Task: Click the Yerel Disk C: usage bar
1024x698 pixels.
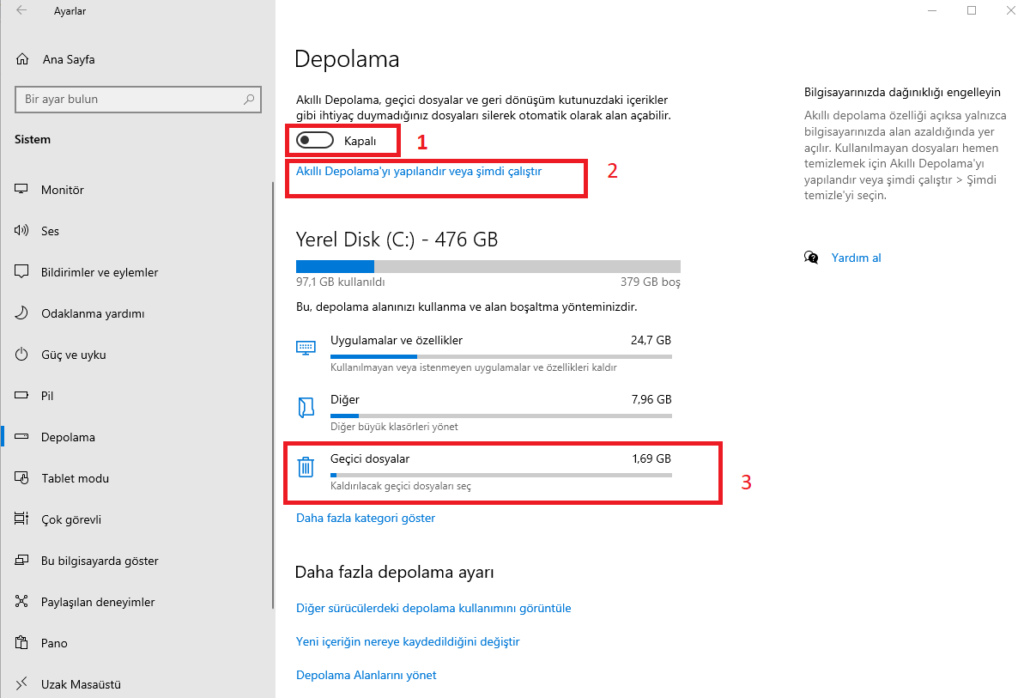Action: (x=488, y=266)
